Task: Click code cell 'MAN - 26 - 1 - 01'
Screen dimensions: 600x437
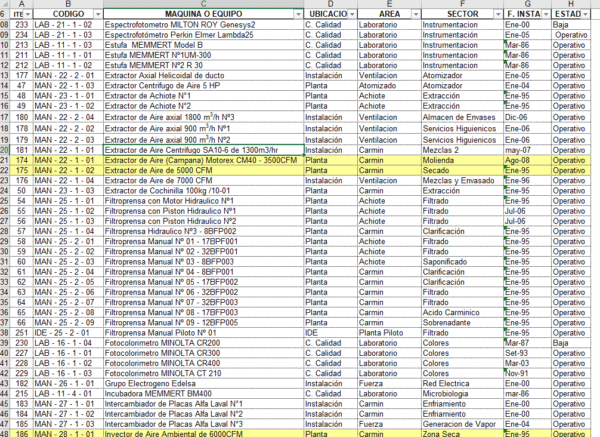Action: pos(68,383)
